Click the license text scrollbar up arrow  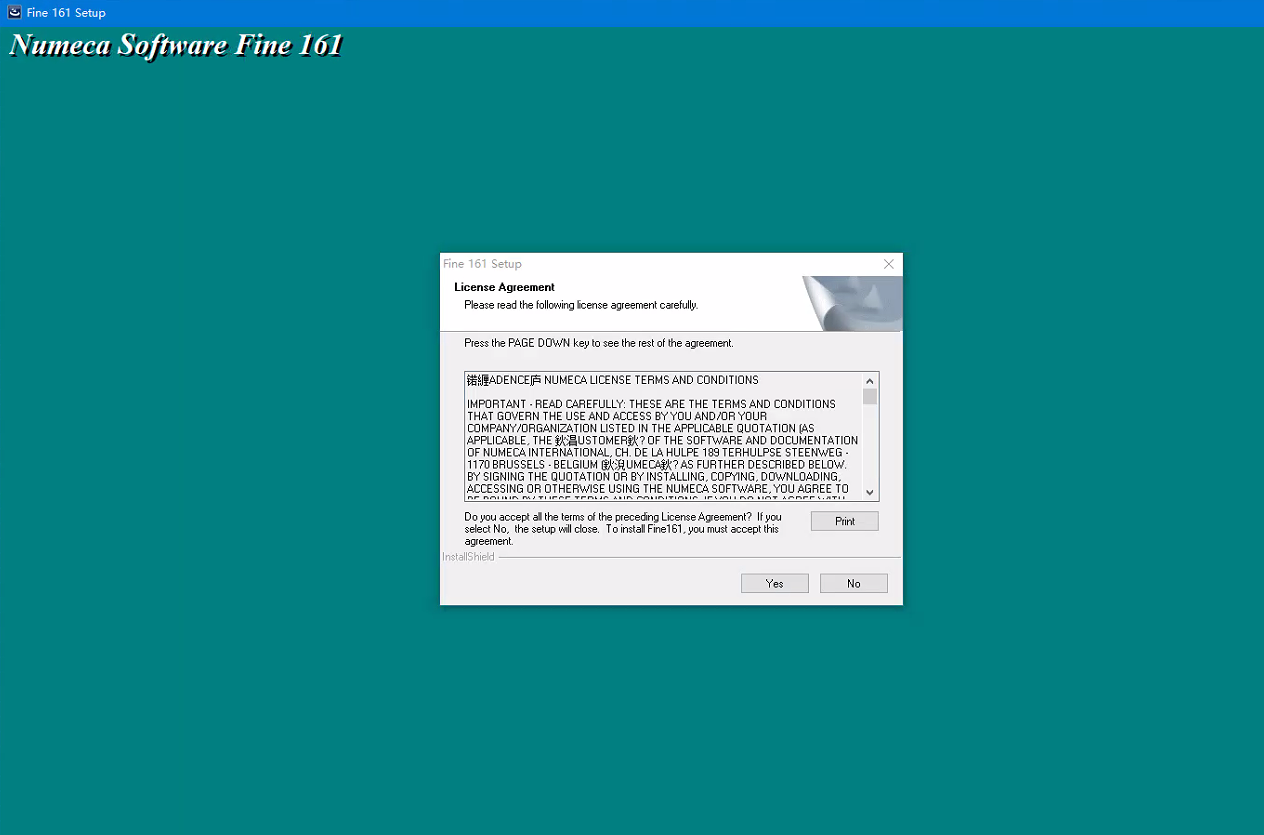coord(870,380)
